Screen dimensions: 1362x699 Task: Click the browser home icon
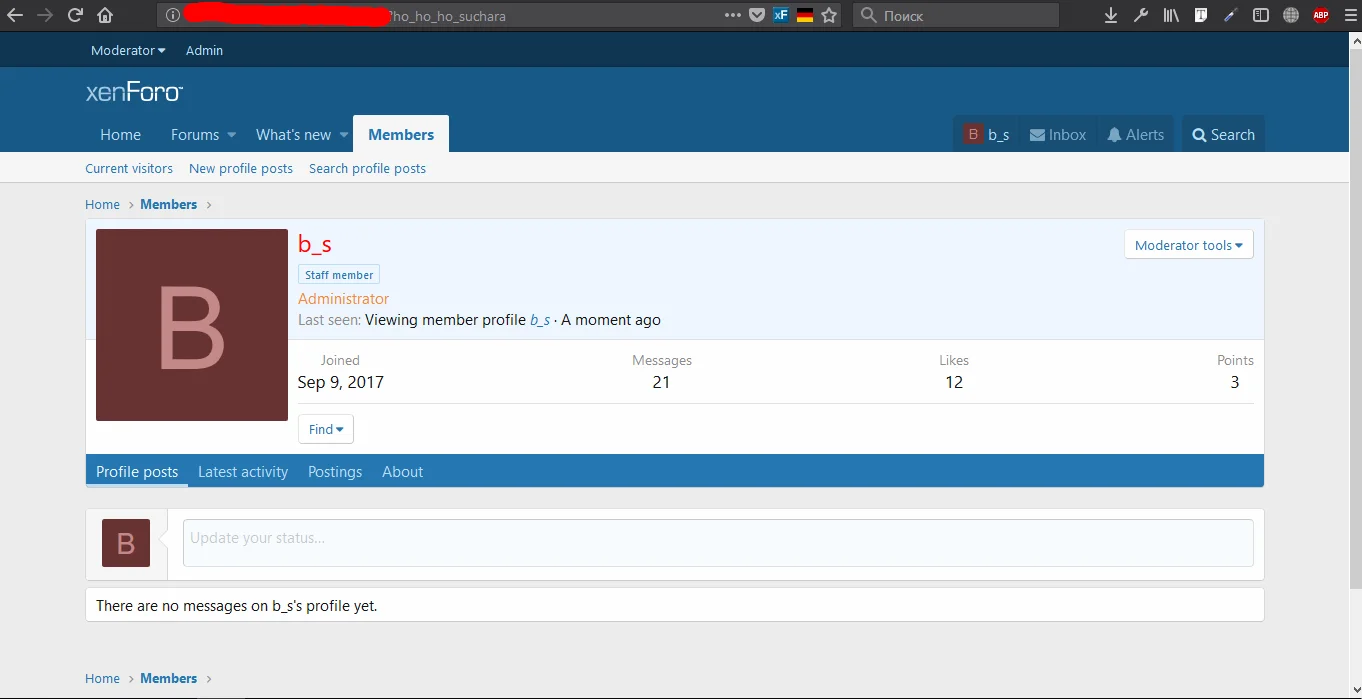click(105, 15)
